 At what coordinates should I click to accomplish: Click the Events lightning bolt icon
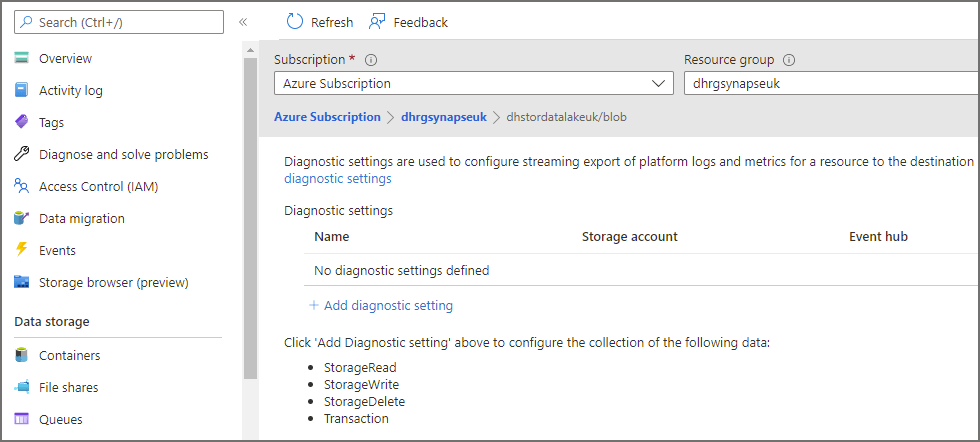[22, 250]
